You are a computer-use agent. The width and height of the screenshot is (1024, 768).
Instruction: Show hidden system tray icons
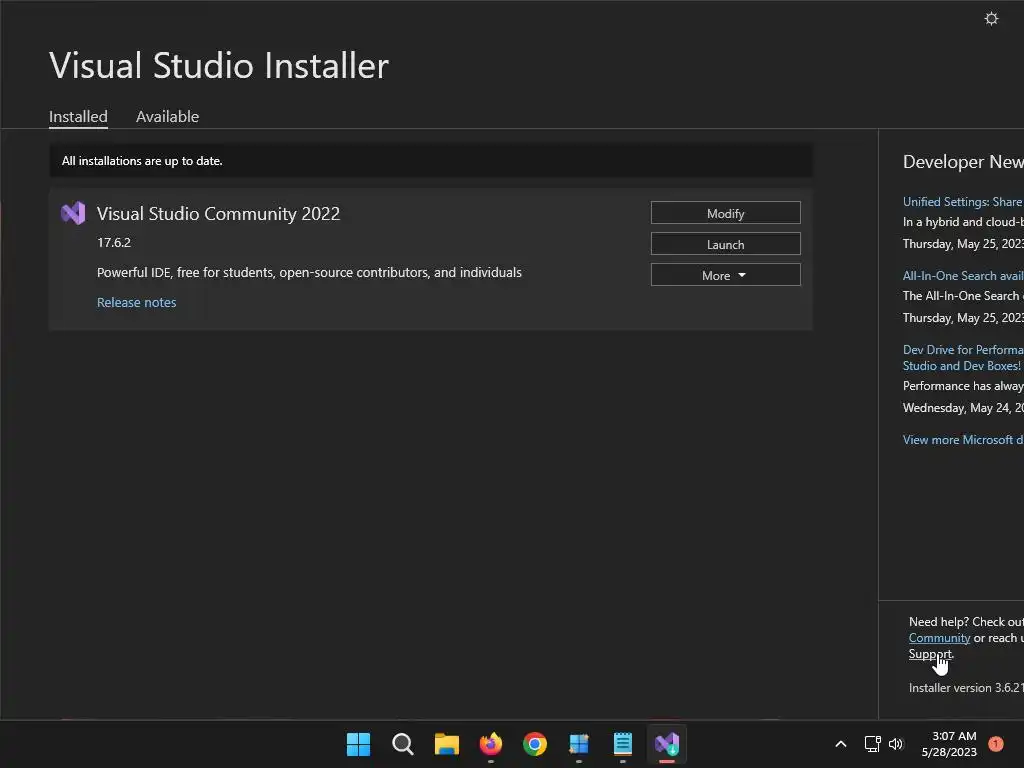point(841,744)
